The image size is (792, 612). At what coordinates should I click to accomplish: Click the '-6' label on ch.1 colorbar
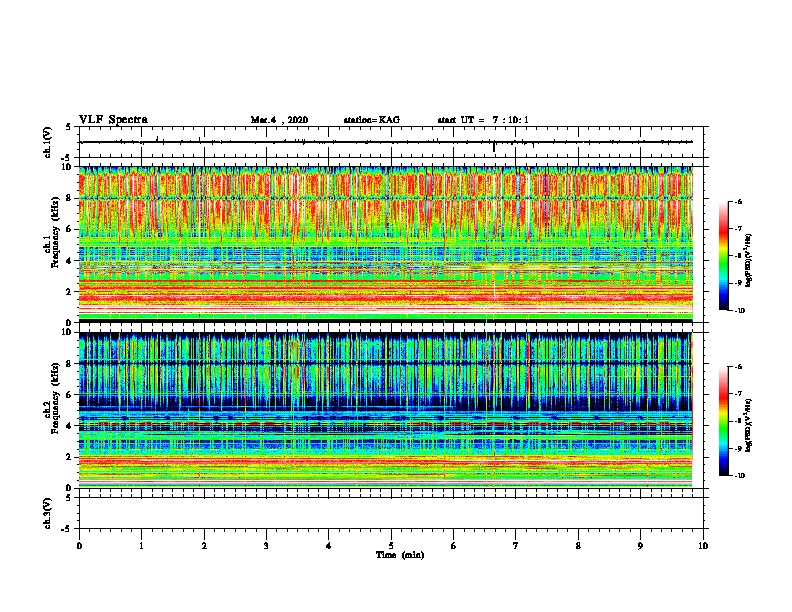(x=738, y=202)
